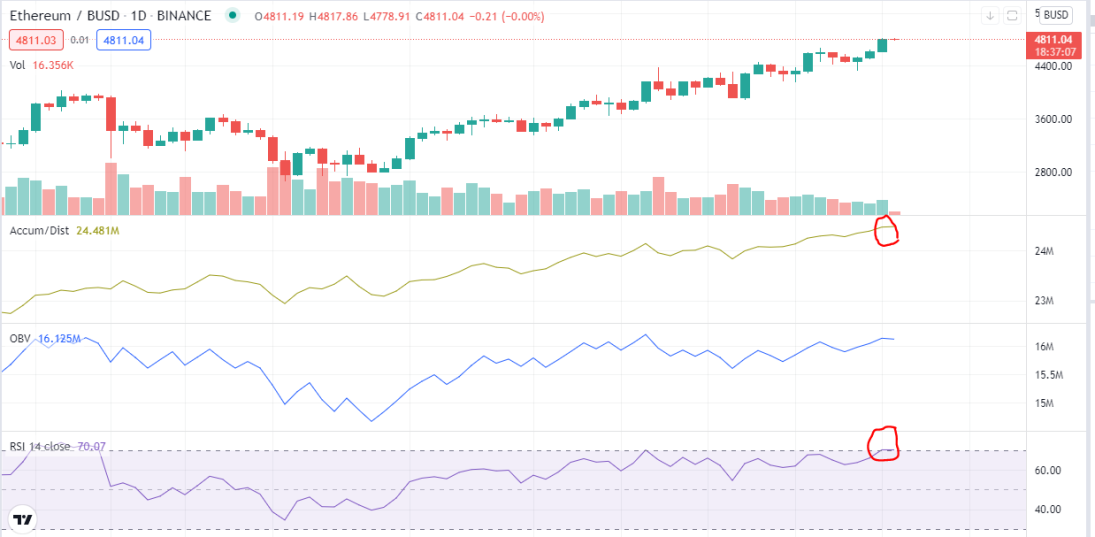Select the OBV indicator label
Screen dimensions: 1095x537
click(20, 339)
